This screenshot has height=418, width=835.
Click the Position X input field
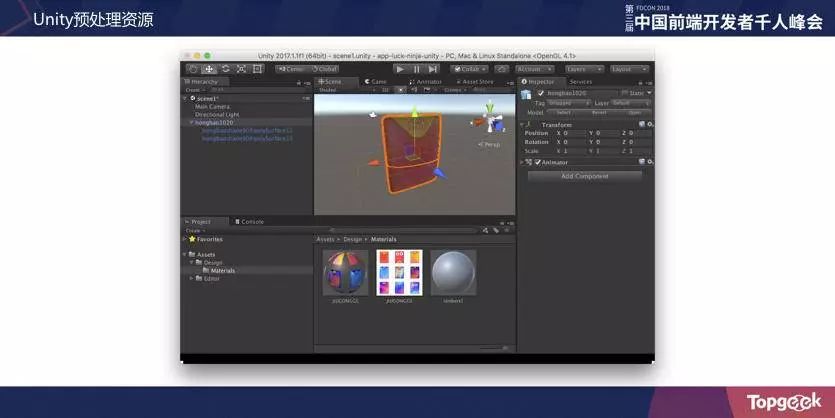point(575,133)
